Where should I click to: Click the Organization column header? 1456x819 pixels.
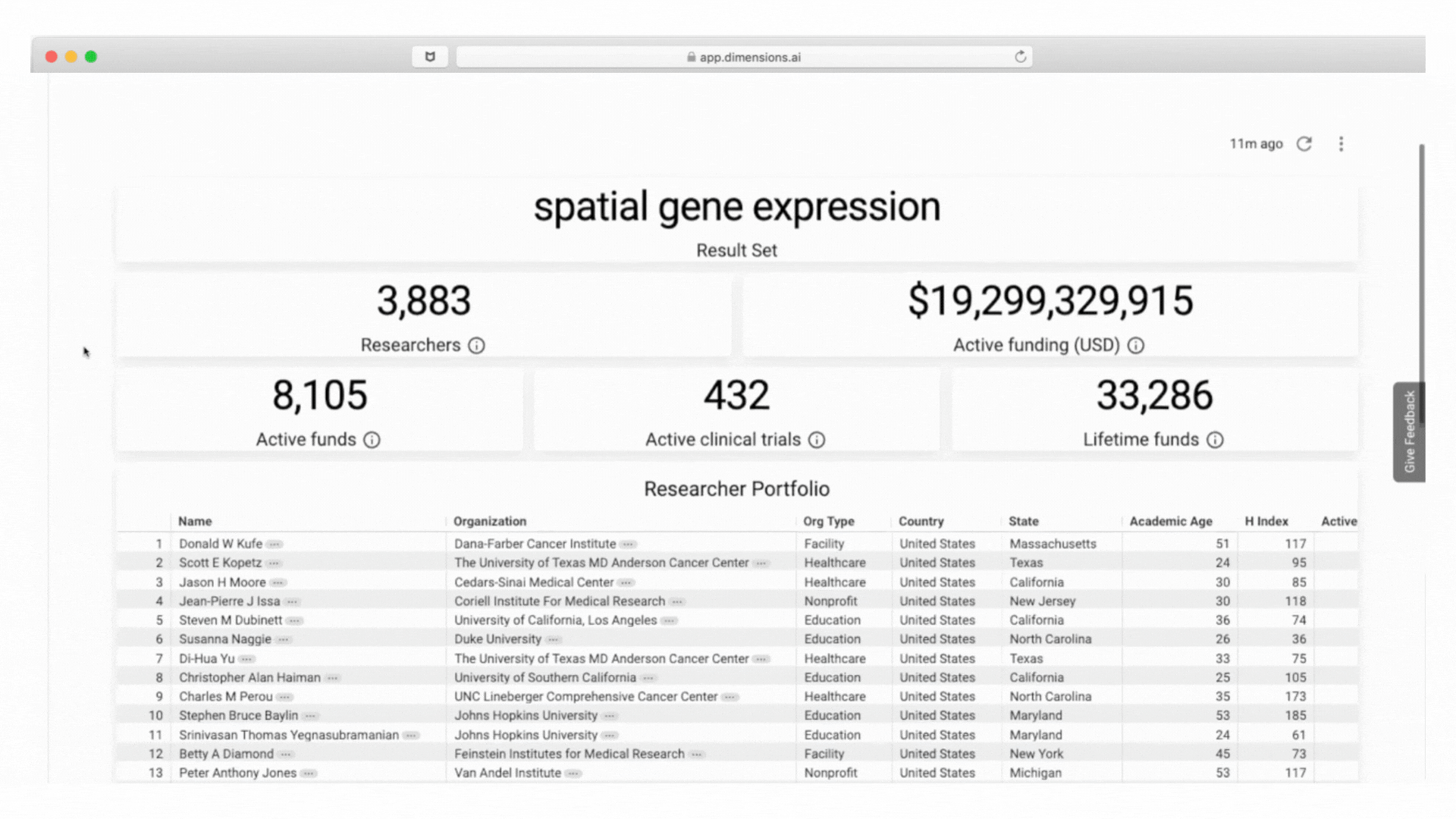489,521
